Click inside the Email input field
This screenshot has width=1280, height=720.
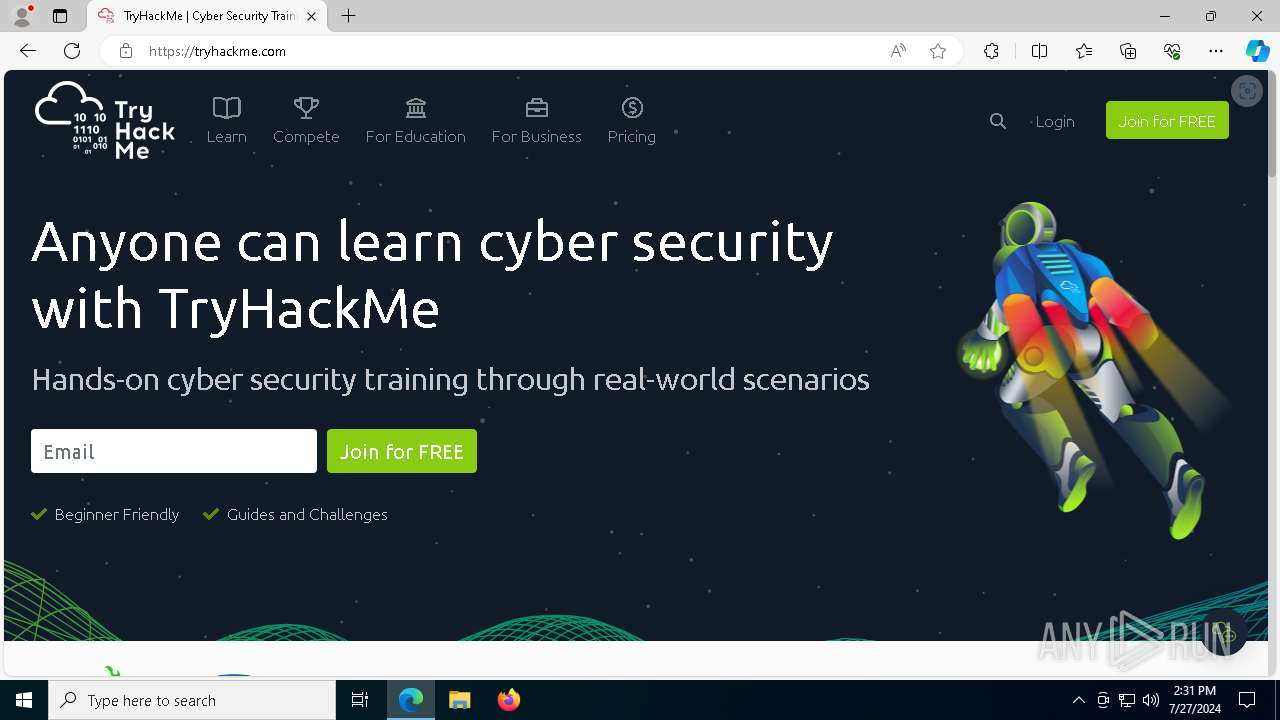click(x=174, y=451)
